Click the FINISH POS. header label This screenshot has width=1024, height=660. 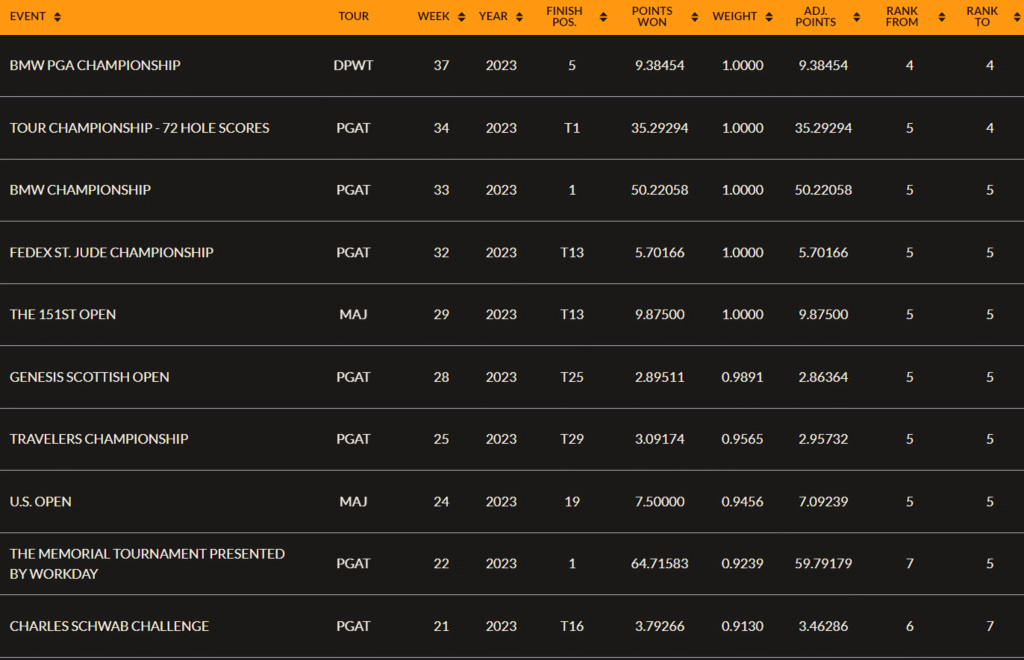pyautogui.click(x=564, y=16)
